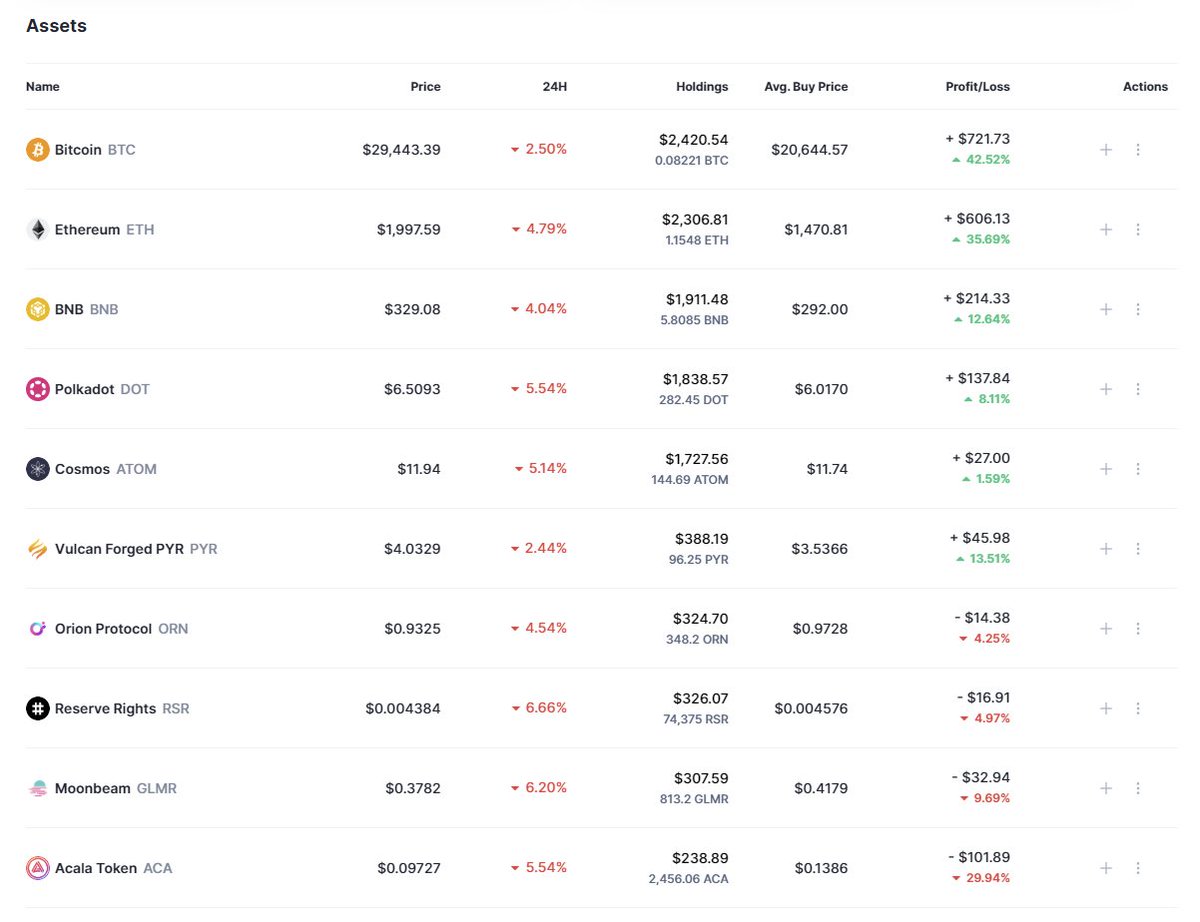Add transaction with plus icon for Acala Token
Viewport: 1200px width, 922px height.
point(1106,868)
